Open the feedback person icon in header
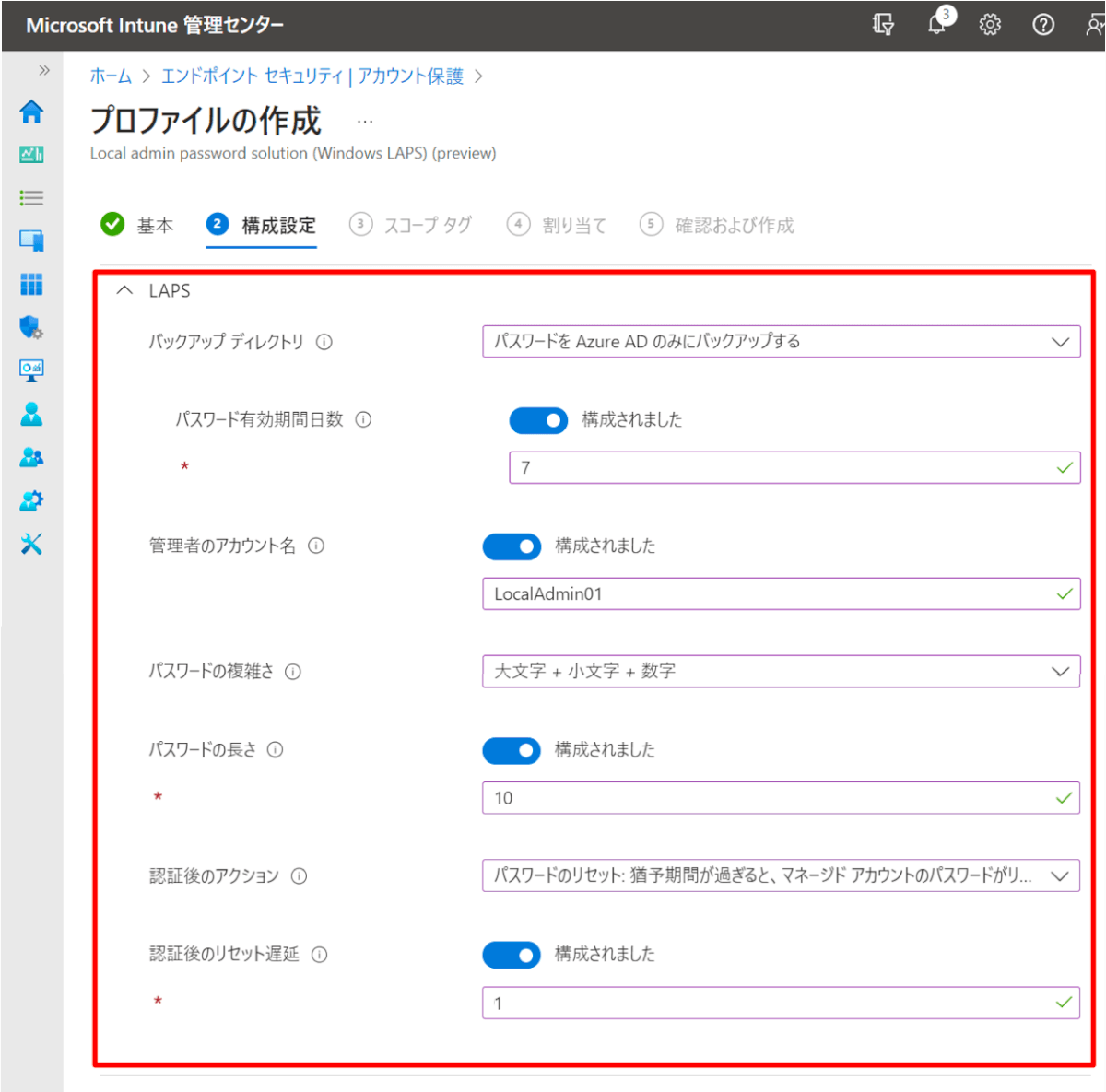This screenshot has height=1092, width=1106. tap(1095, 25)
